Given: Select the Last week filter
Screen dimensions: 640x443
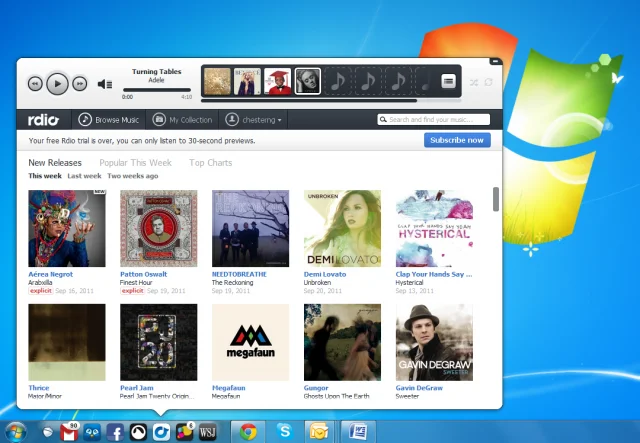Looking at the screenshot, I should pos(84,176).
